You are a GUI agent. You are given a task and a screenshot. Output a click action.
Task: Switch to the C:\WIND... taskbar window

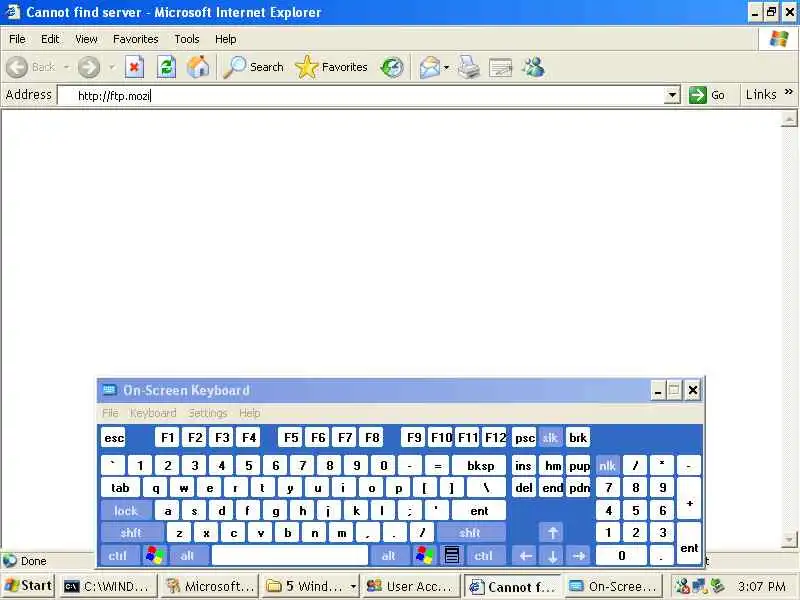[108, 587]
